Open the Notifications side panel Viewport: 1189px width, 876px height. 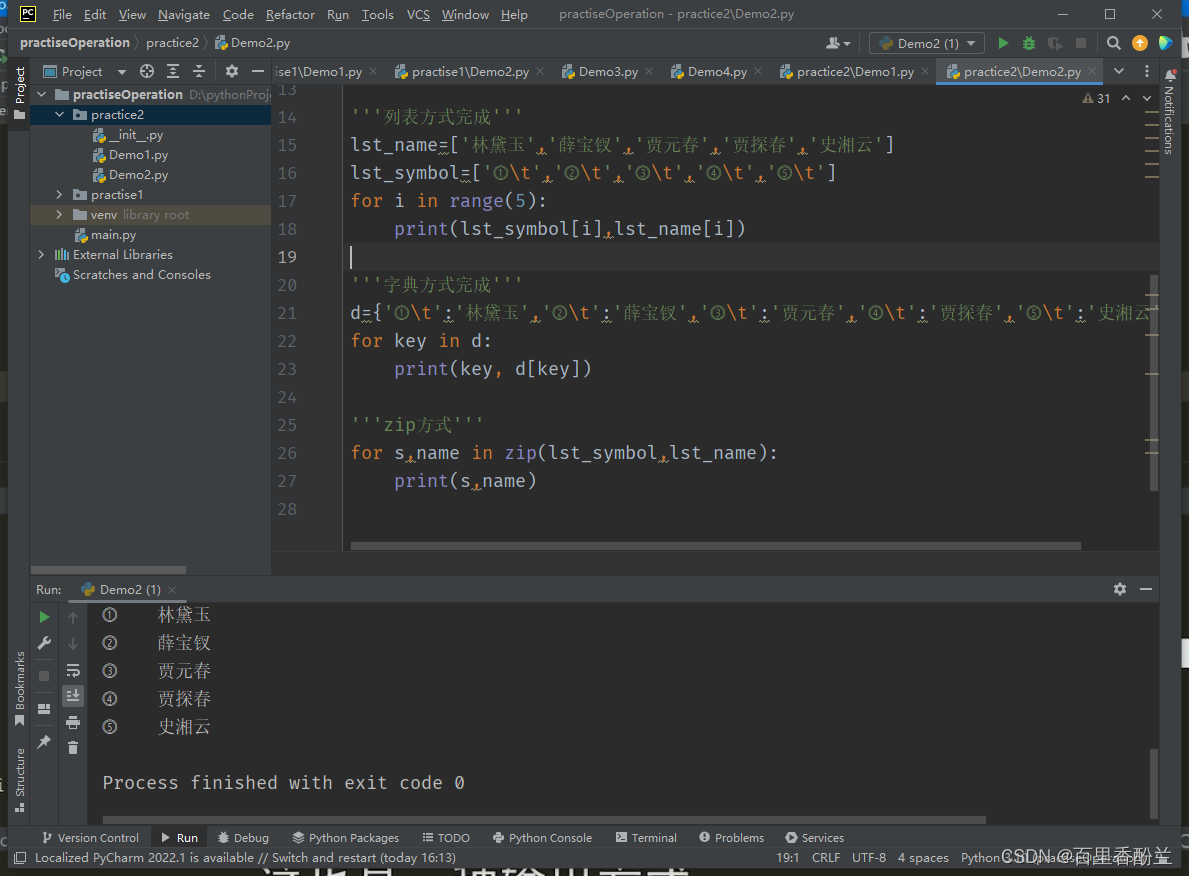click(x=1169, y=112)
